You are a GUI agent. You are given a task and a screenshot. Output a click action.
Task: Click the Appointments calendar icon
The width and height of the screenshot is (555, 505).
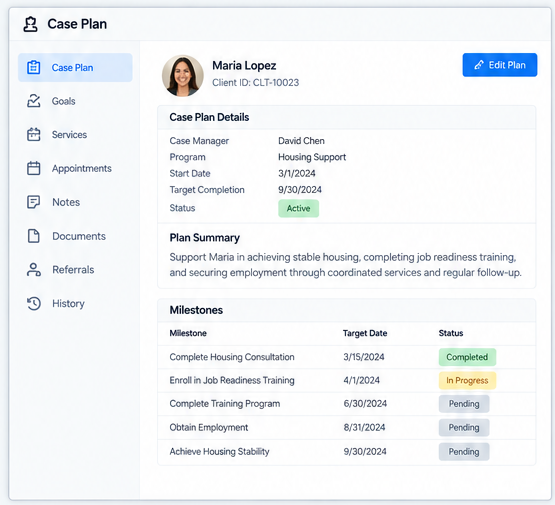point(34,168)
